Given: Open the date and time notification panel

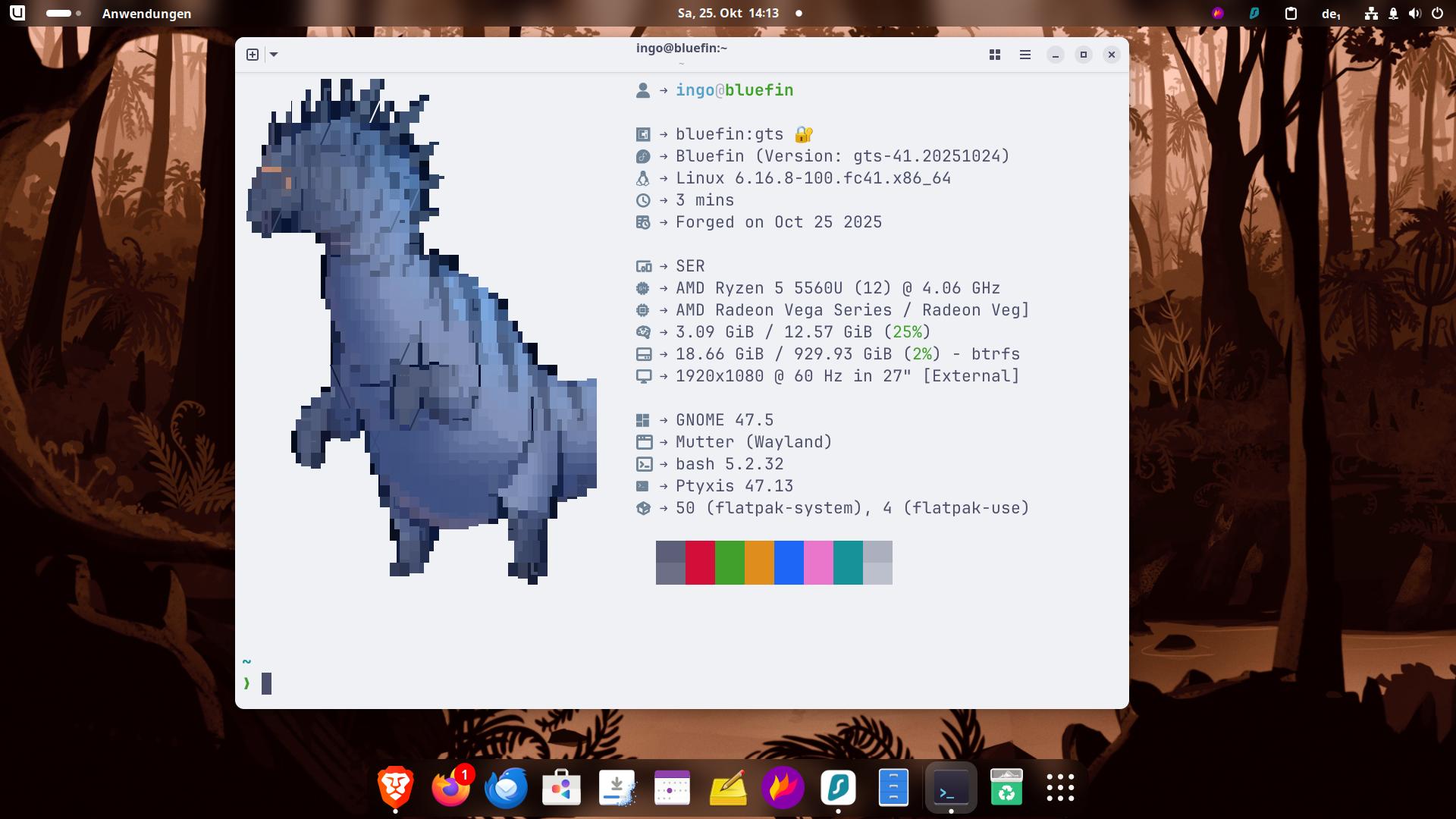Looking at the screenshot, I should 728,14.
